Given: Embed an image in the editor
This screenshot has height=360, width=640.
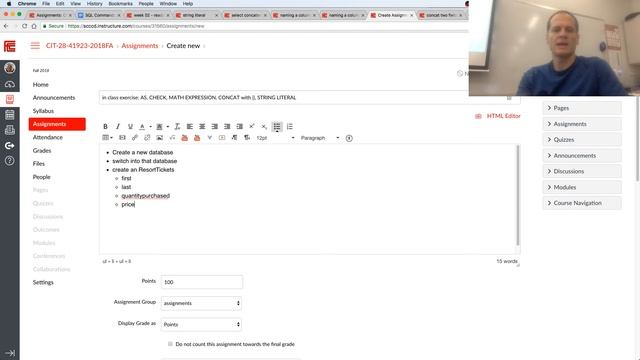Looking at the screenshot, I should tap(160, 138).
